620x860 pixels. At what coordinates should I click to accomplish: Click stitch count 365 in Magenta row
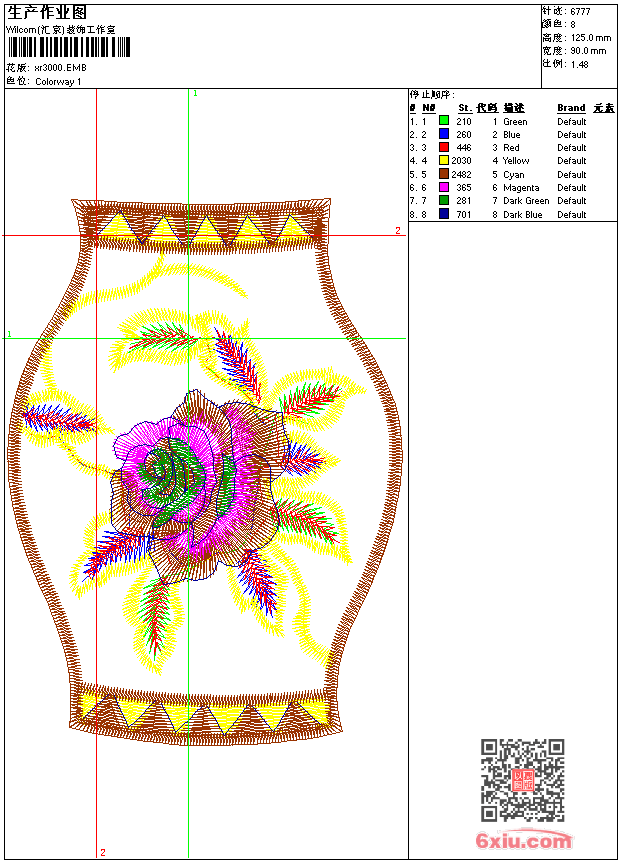(x=464, y=188)
